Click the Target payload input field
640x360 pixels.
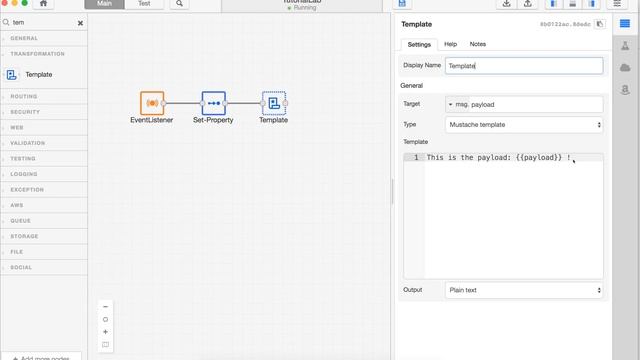[x=536, y=104]
